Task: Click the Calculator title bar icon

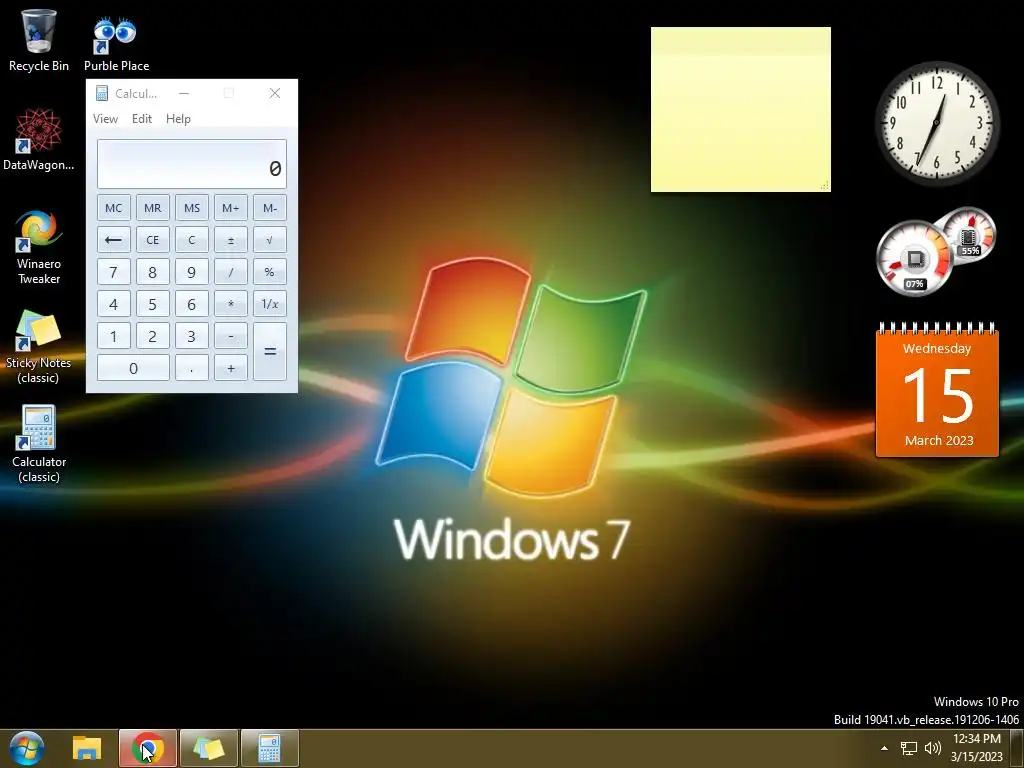Action: tap(102, 93)
